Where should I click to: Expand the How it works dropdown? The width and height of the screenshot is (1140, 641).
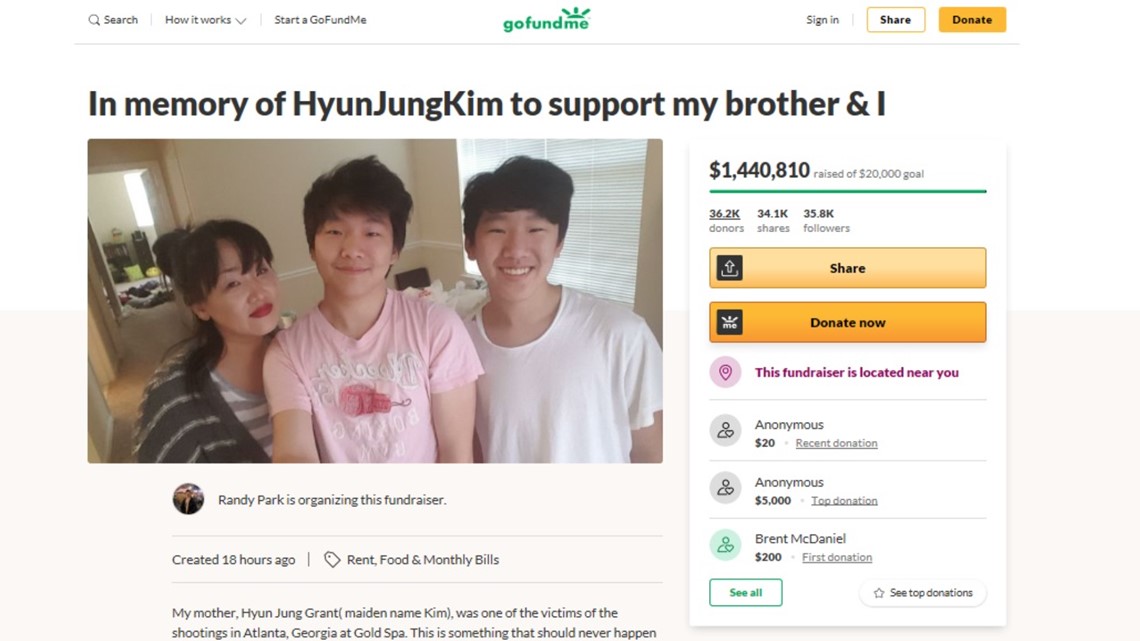coord(205,20)
